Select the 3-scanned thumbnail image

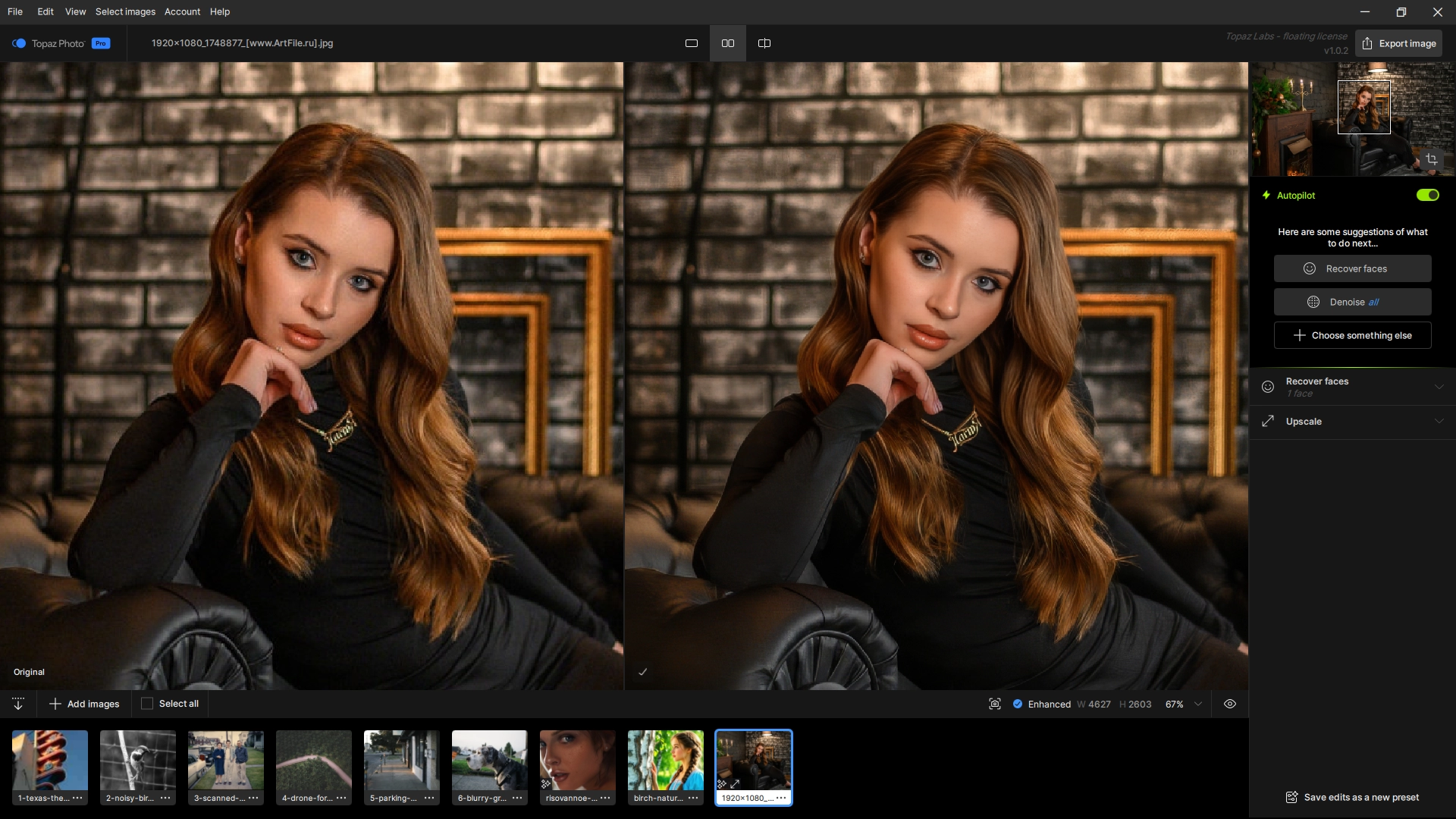(225, 761)
